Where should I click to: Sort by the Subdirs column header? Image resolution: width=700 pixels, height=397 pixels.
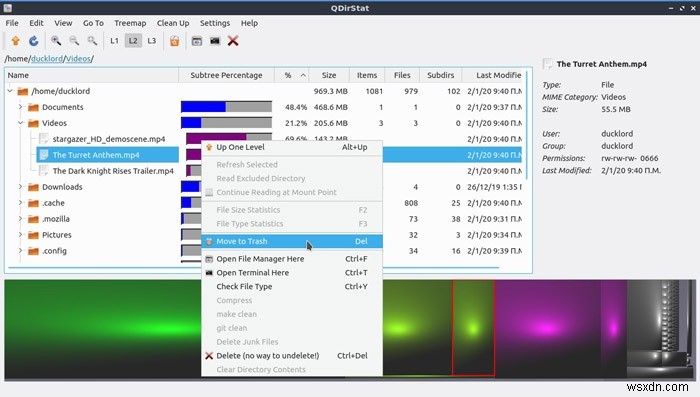(x=441, y=75)
